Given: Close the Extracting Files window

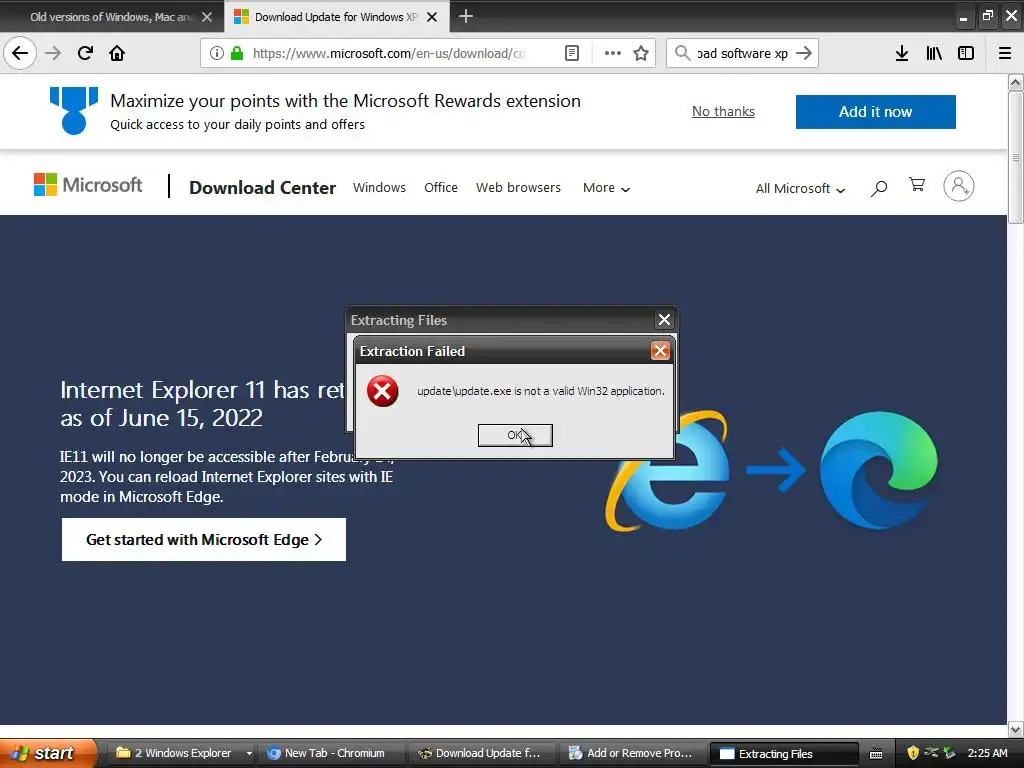Looking at the screenshot, I should click(x=664, y=319).
